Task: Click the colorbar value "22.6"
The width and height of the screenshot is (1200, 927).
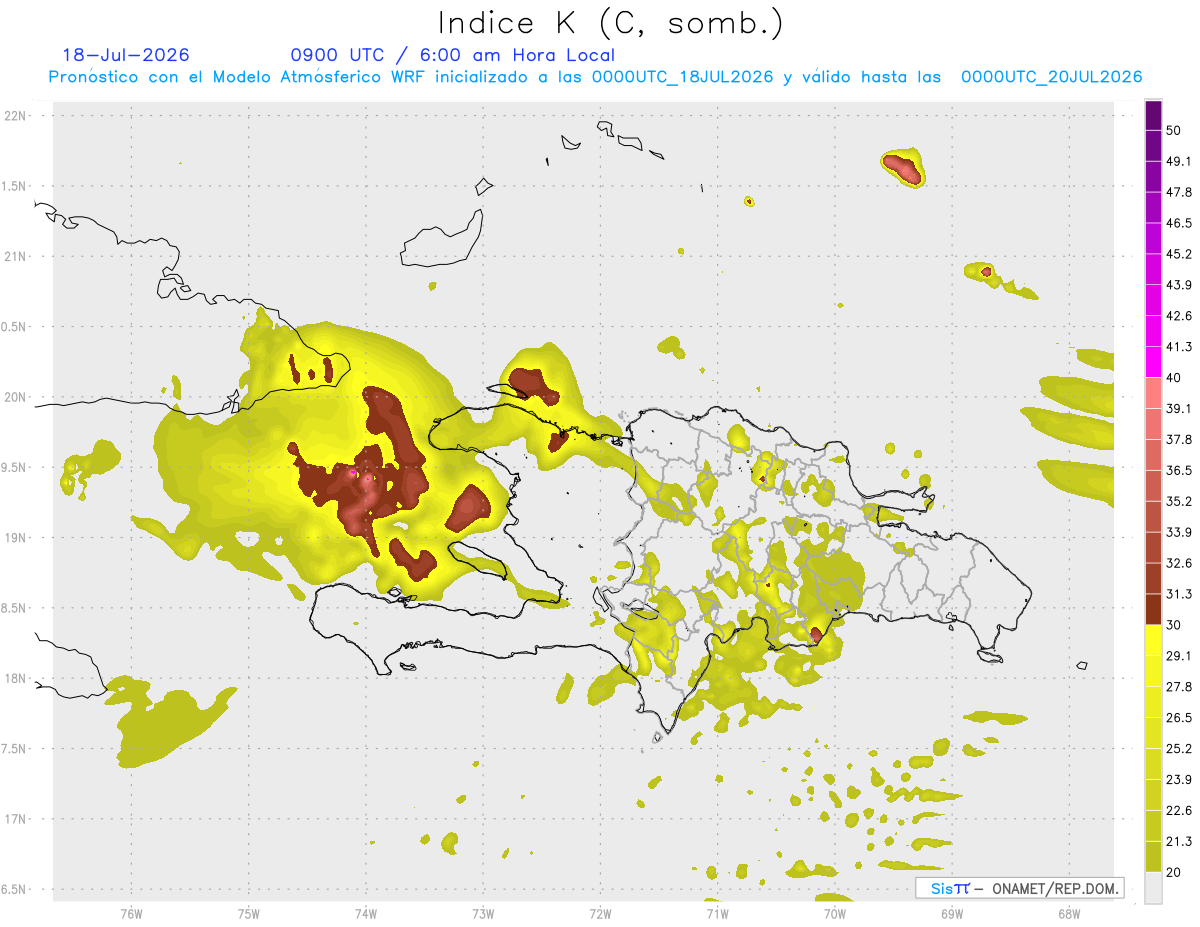Action: [x=1179, y=811]
